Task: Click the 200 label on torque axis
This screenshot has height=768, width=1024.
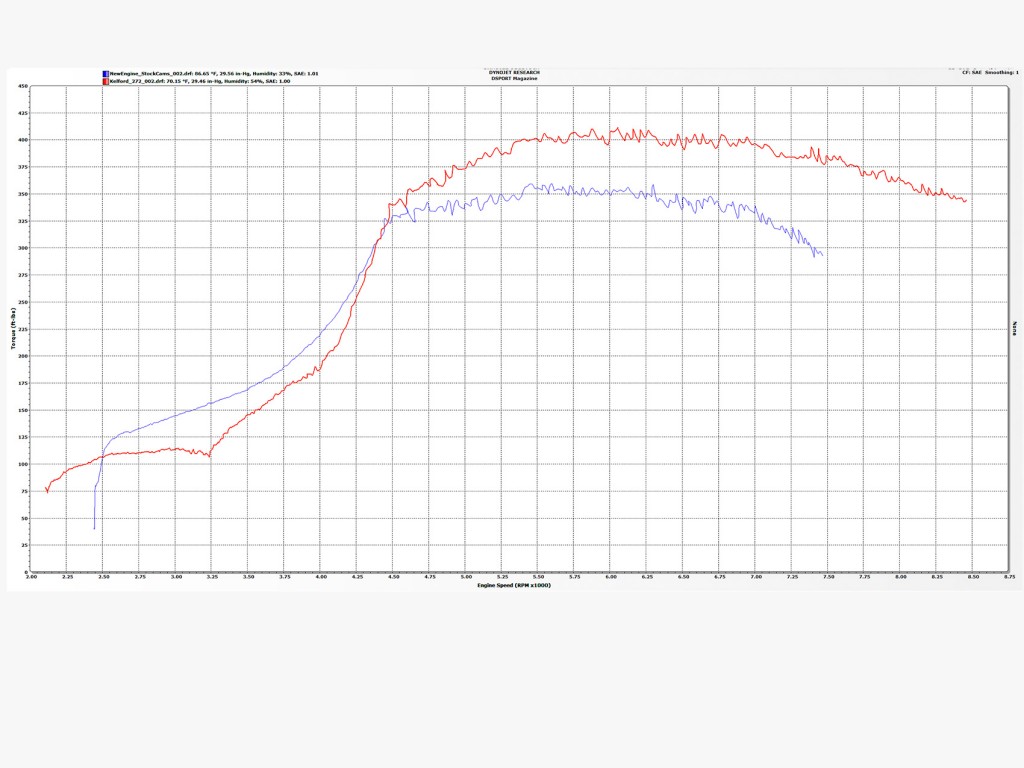Action: point(23,356)
